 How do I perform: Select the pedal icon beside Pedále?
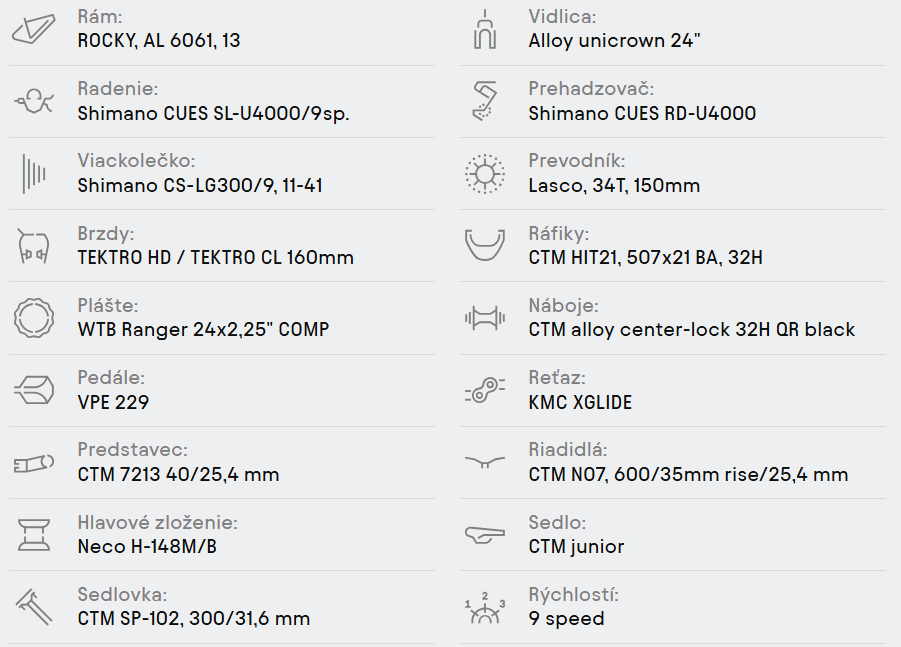tap(34, 390)
